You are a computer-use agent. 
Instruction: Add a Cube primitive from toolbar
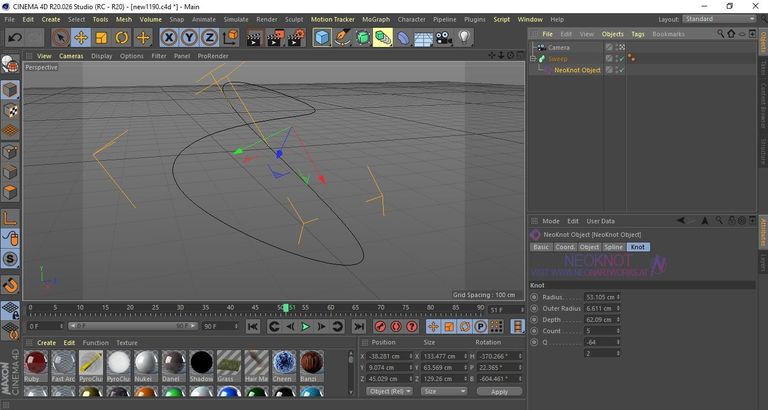[322, 38]
